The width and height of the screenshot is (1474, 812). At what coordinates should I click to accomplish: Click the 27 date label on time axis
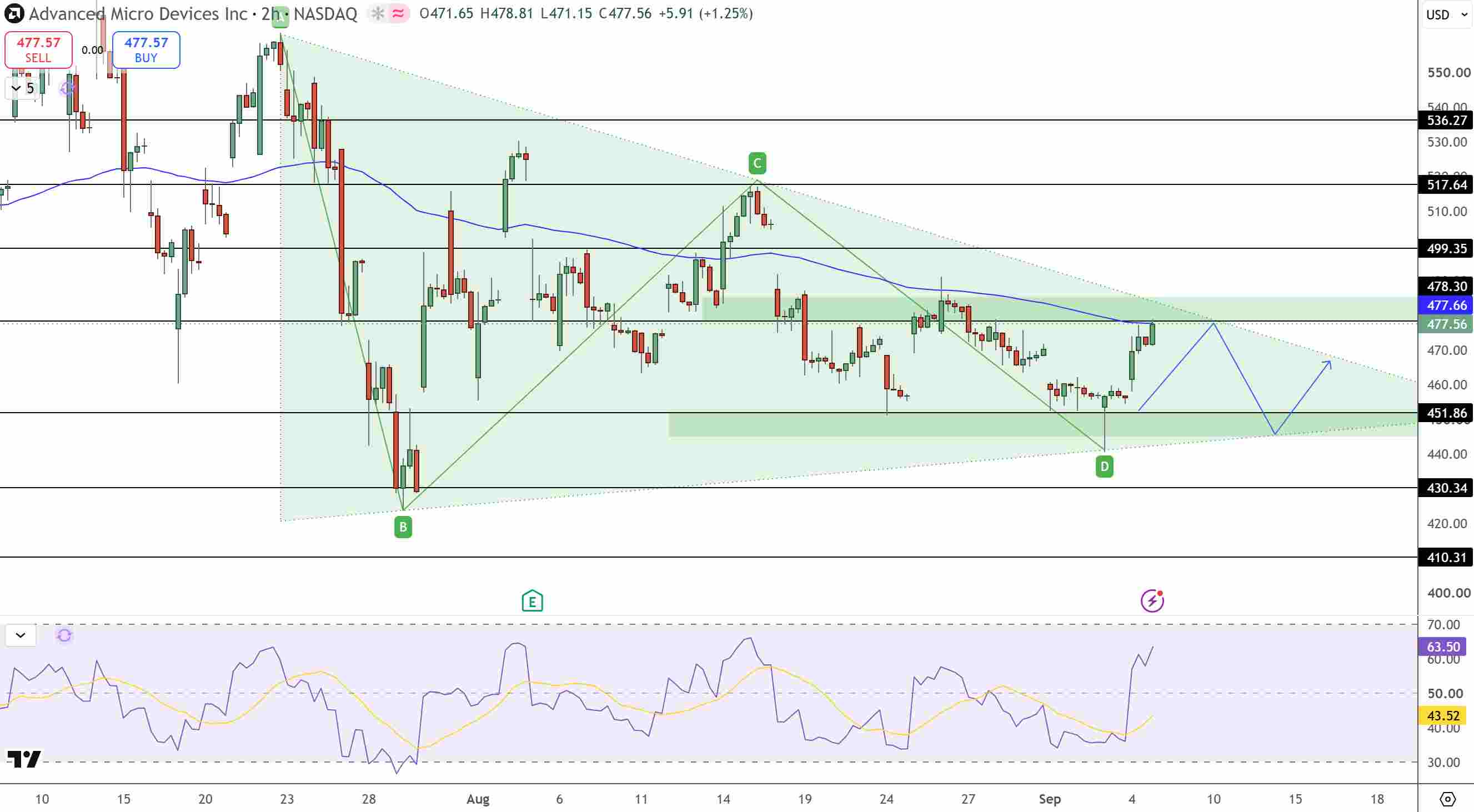click(x=968, y=799)
